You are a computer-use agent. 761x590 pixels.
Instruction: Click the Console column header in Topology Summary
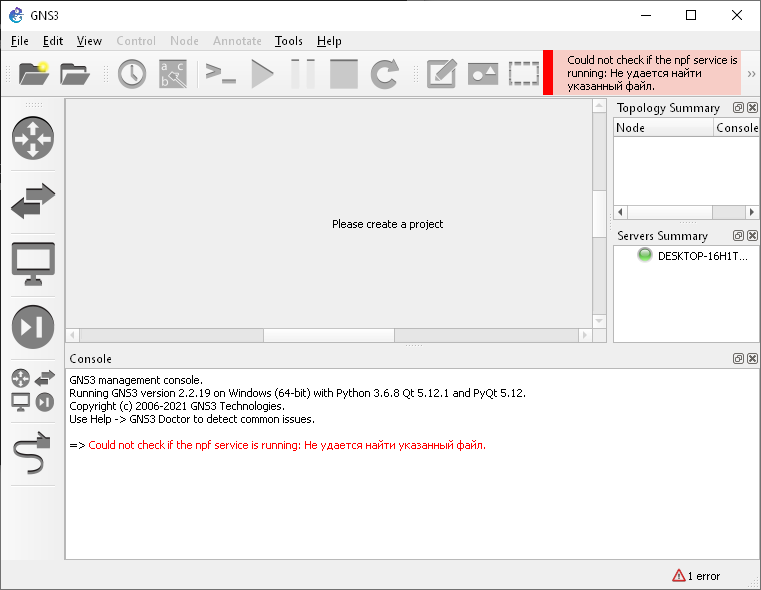[x=736, y=128]
